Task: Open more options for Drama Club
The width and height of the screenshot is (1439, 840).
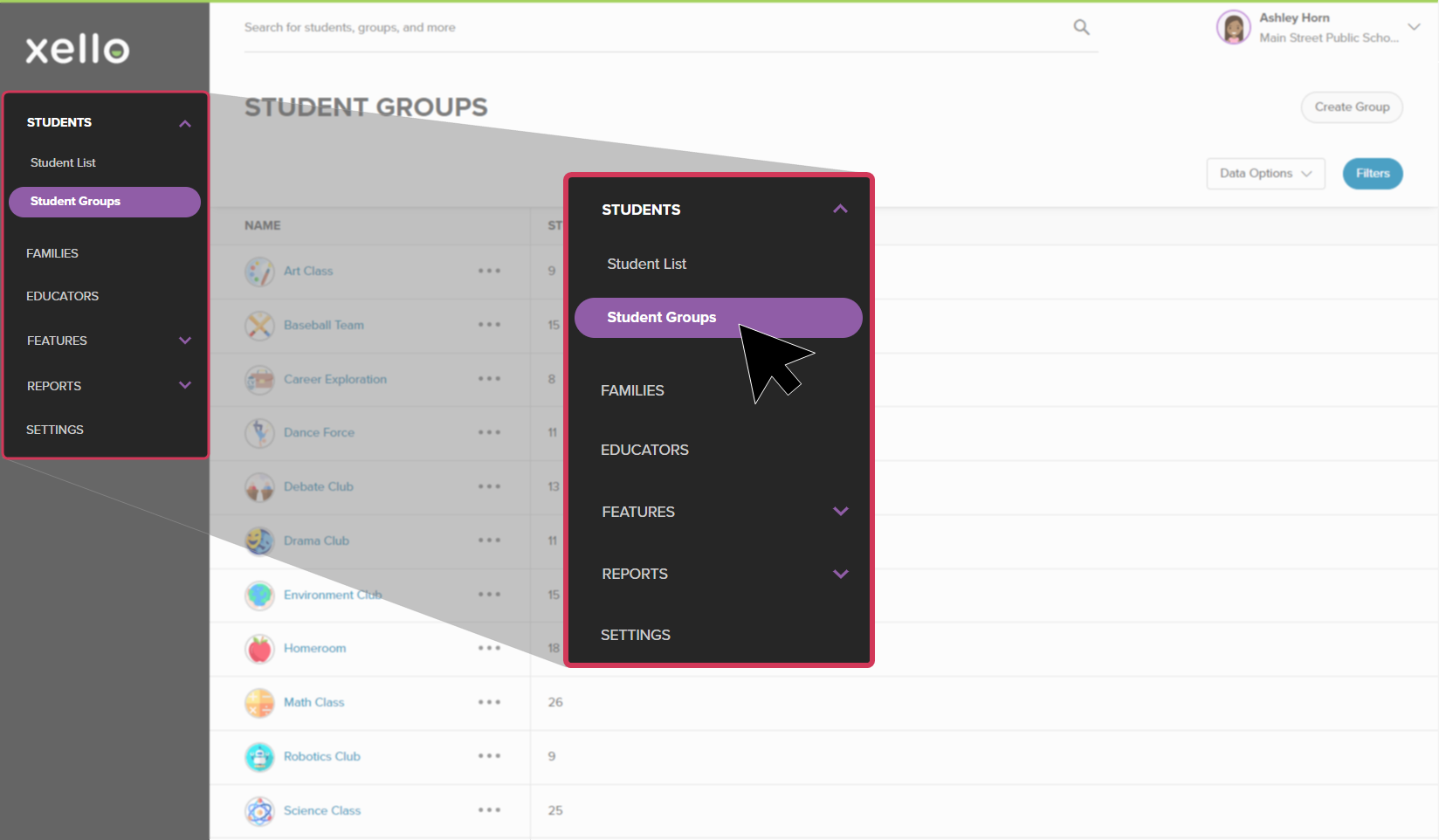Action: pyautogui.click(x=489, y=540)
